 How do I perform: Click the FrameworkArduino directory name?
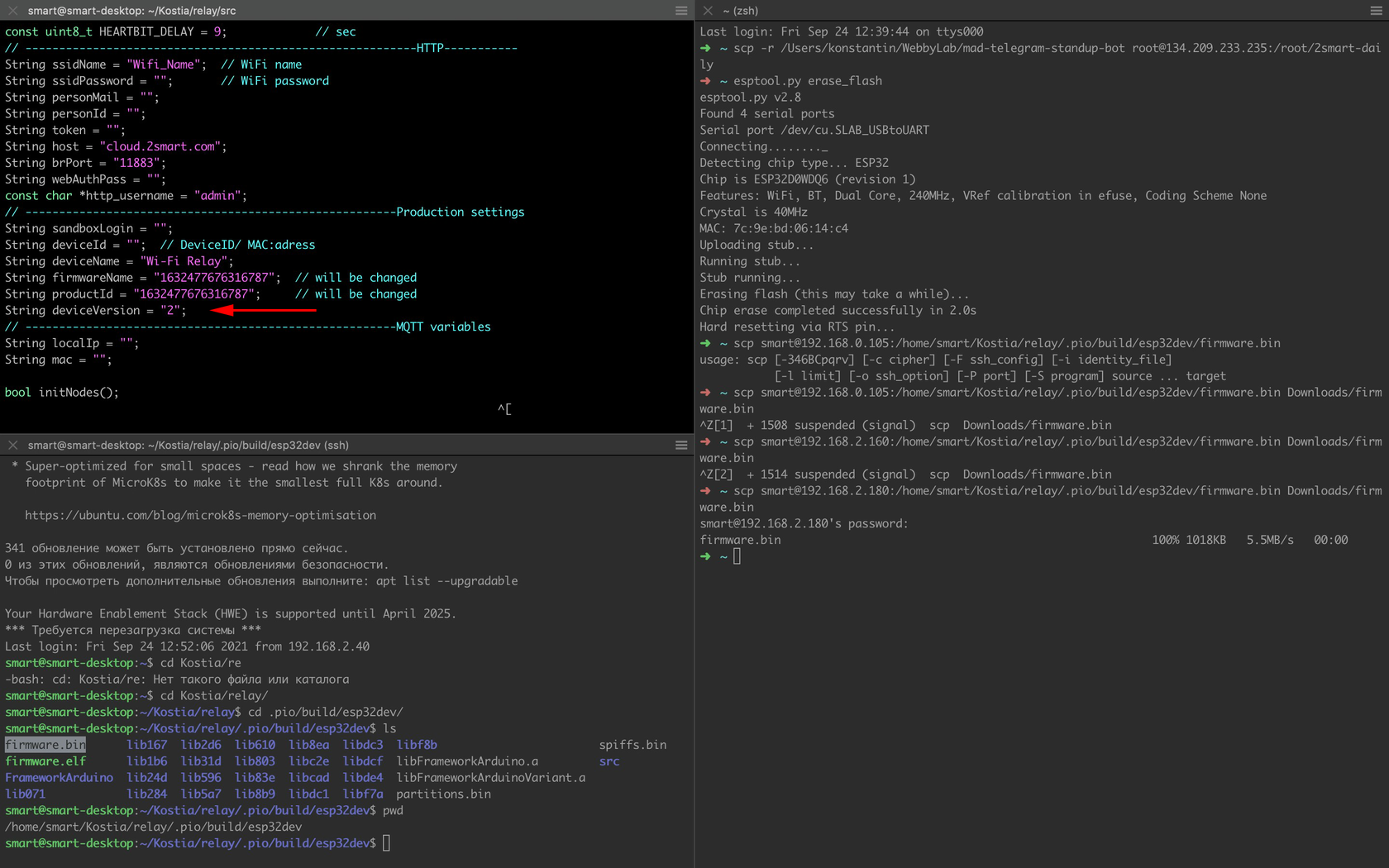pos(59,778)
